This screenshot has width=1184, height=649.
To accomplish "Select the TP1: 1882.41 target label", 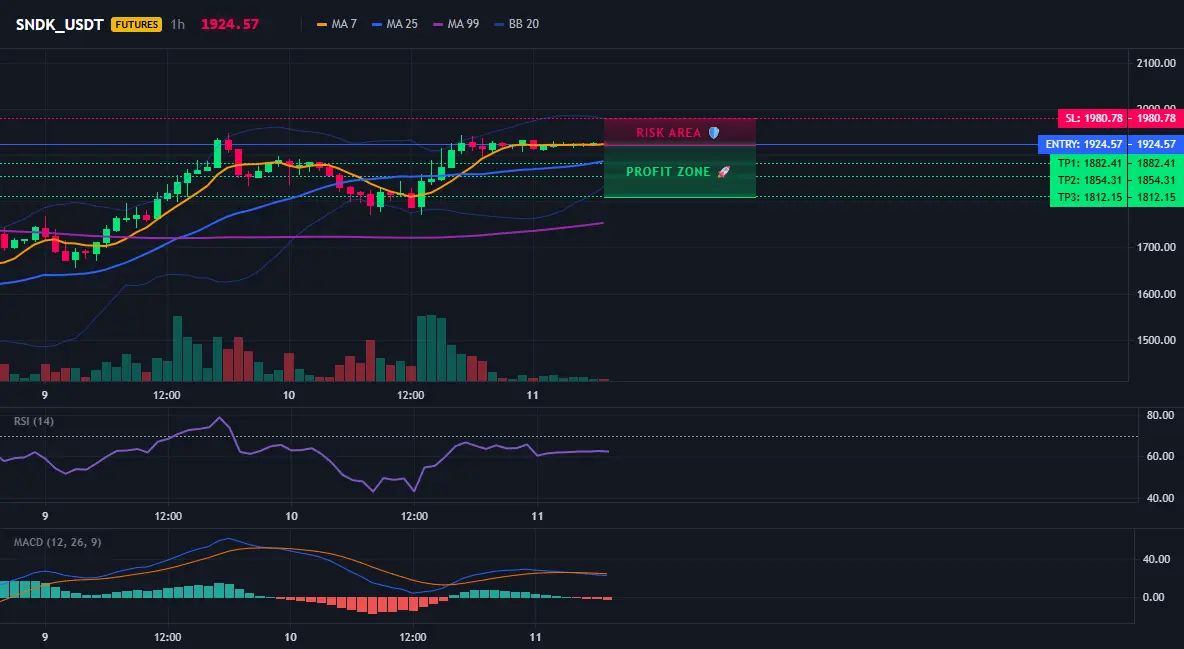I will coord(1089,163).
